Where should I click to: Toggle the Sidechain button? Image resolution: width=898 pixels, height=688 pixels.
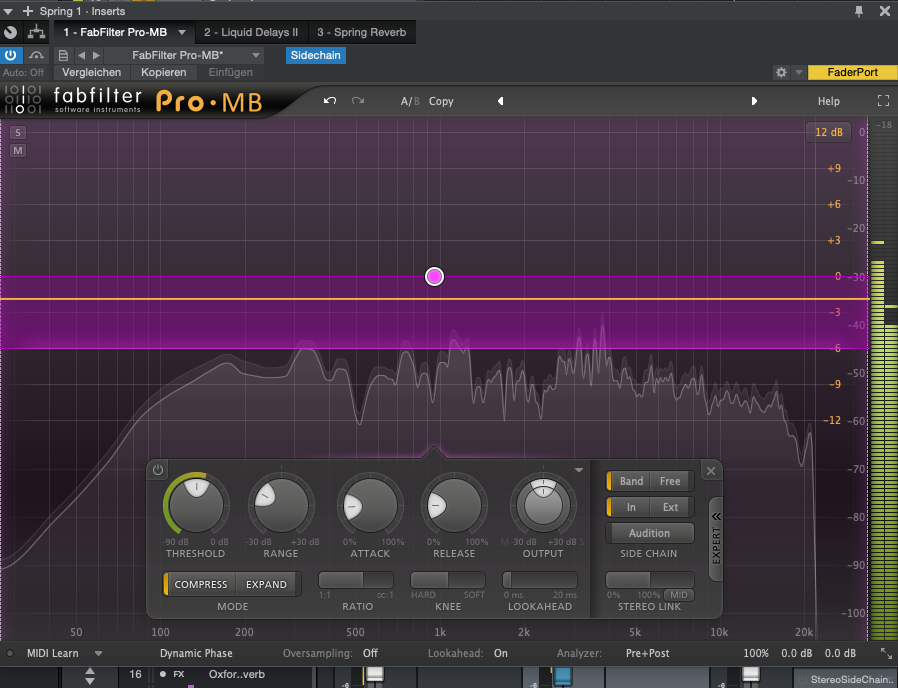pos(316,55)
